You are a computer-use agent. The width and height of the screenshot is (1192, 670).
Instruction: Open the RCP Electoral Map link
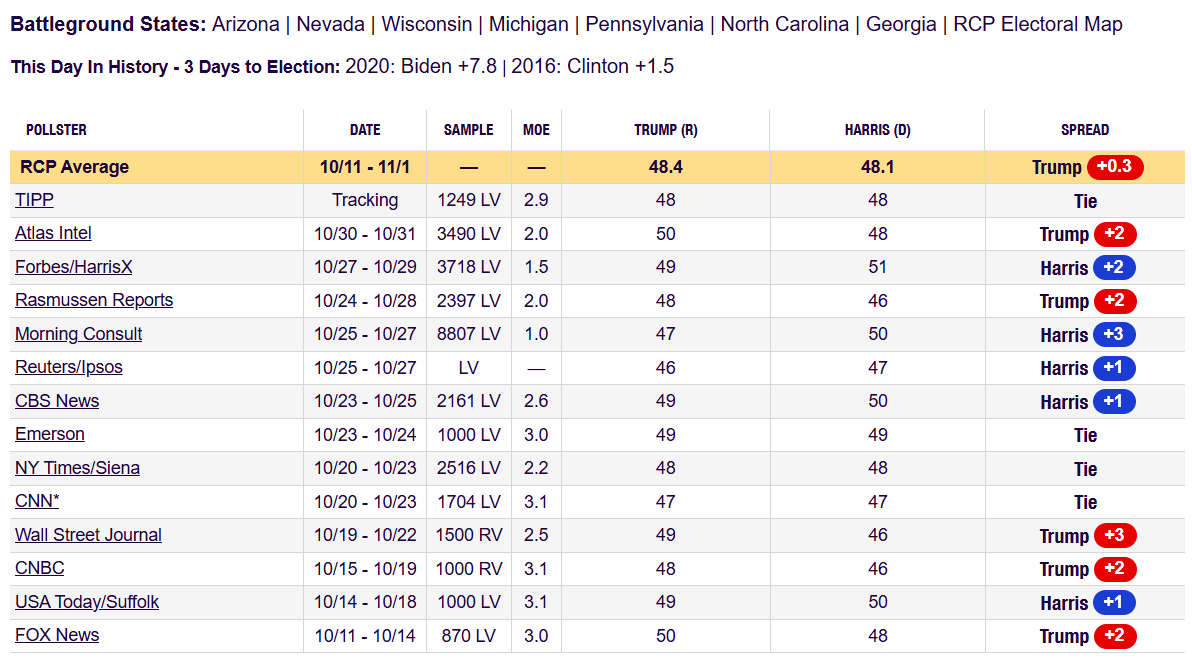1037,24
